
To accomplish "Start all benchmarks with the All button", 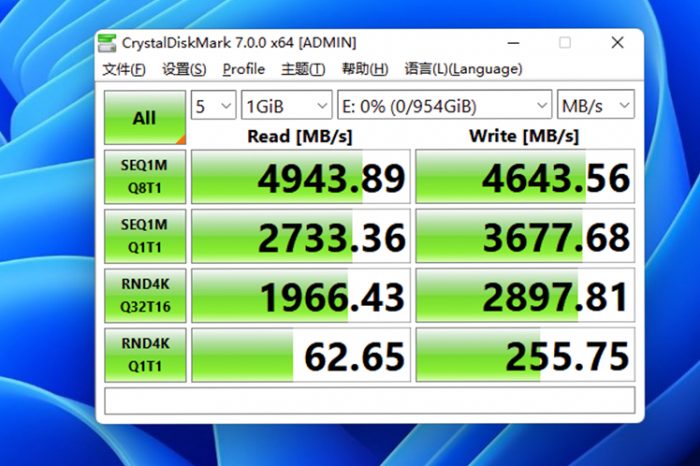I will (145, 118).
